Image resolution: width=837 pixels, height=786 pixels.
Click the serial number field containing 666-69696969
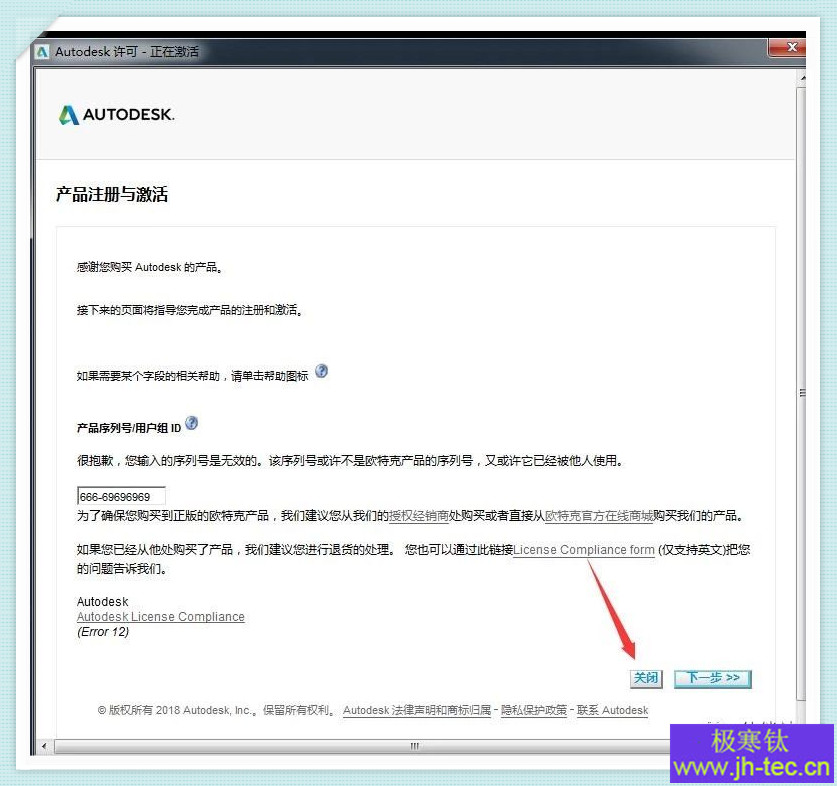[x=121, y=496]
